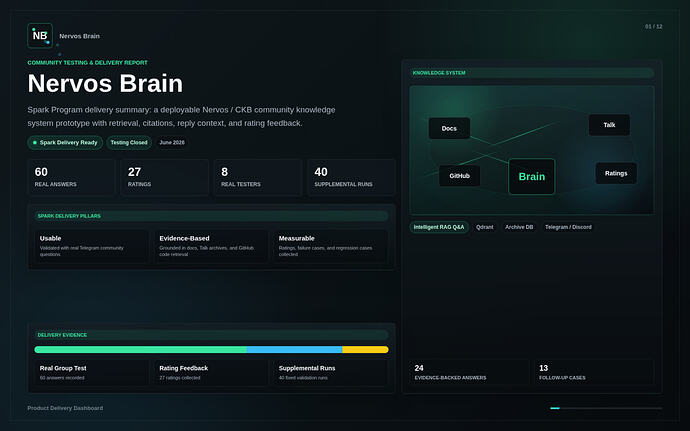Select the Docs node in the diagram
The width and height of the screenshot is (690, 431).
click(x=449, y=128)
